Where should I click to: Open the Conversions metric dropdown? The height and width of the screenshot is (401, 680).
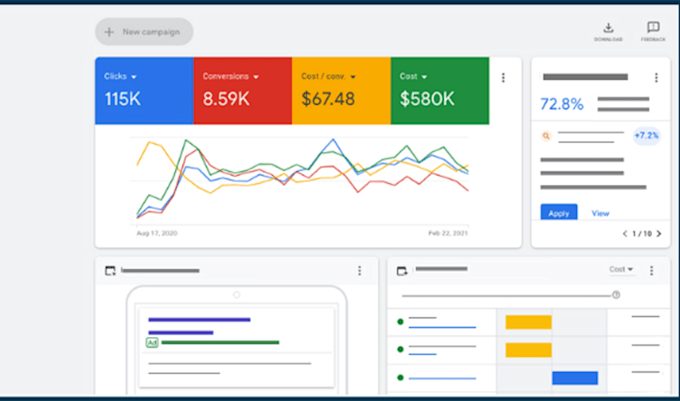point(231,76)
